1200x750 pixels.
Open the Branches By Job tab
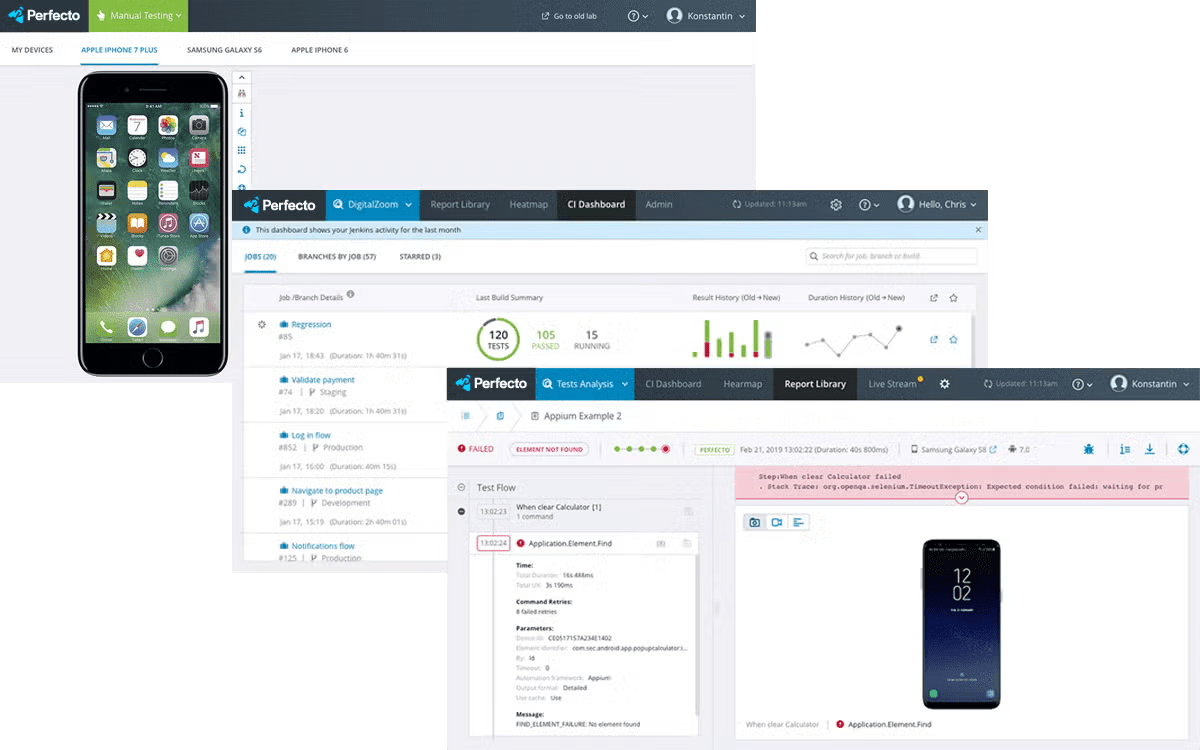click(x=336, y=257)
